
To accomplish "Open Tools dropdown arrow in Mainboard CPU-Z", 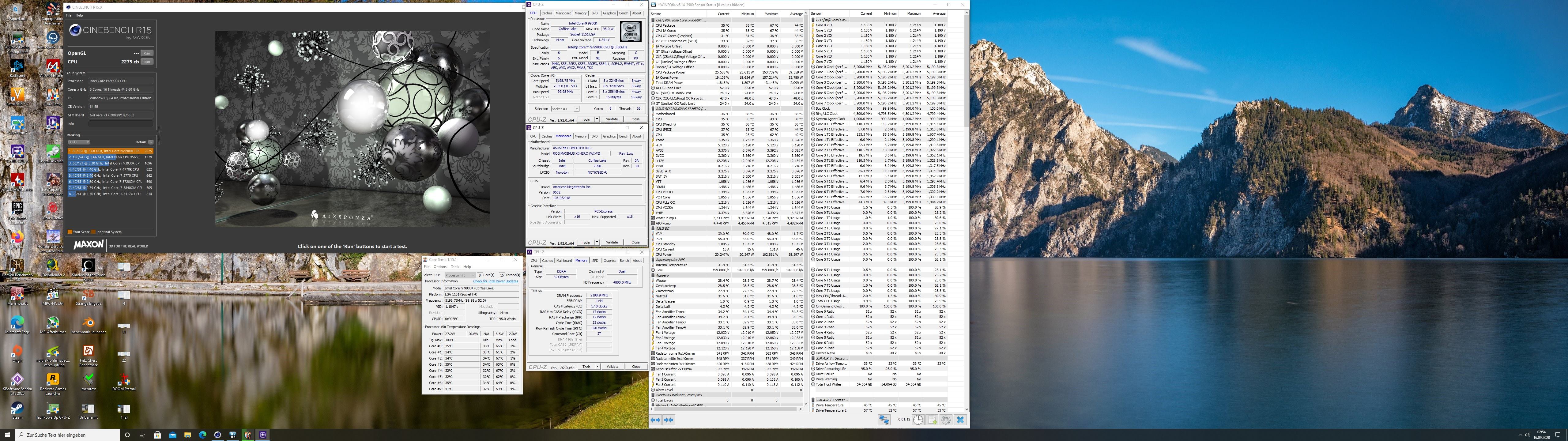I will click(597, 243).
